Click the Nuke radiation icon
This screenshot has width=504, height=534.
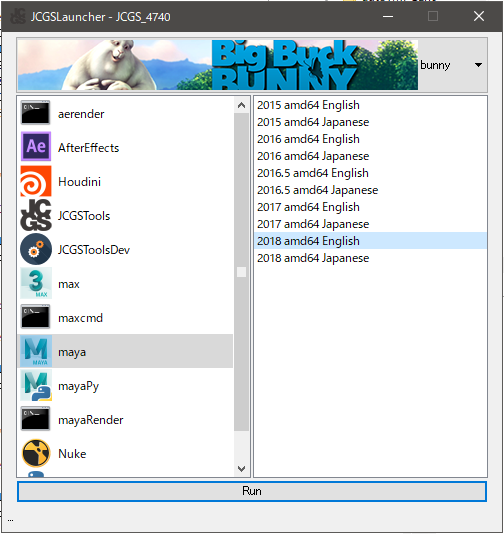tap(36, 453)
